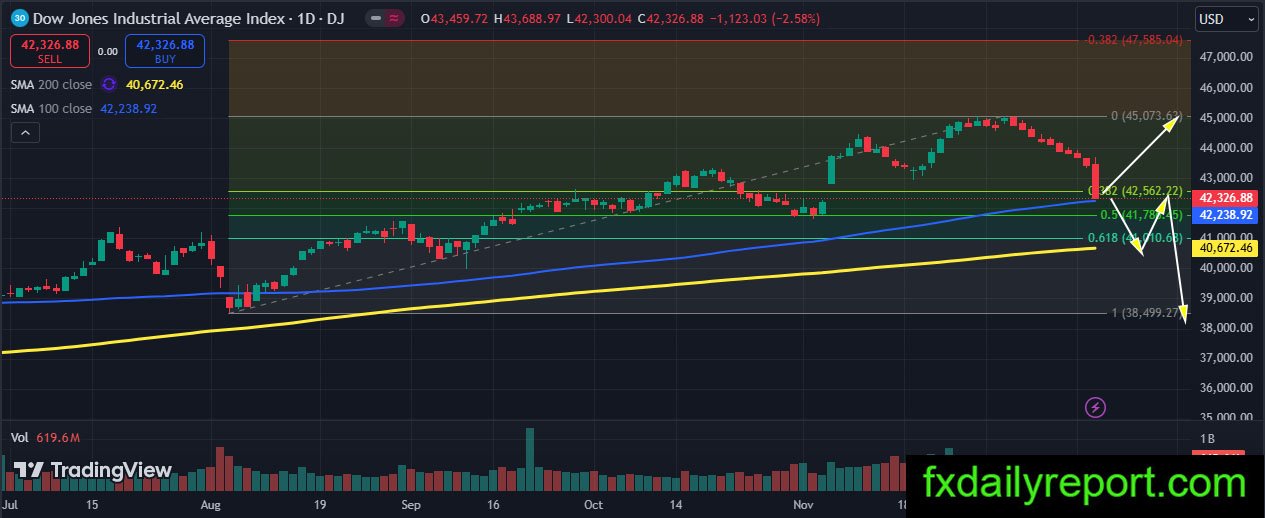Click the Vol 619.6M volume legend
1265x518 pixels.
click(46, 437)
